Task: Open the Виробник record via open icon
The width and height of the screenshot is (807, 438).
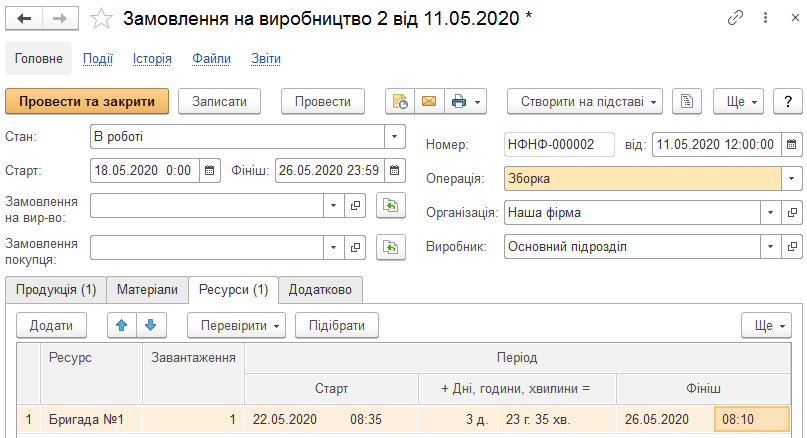Action: pos(792,247)
